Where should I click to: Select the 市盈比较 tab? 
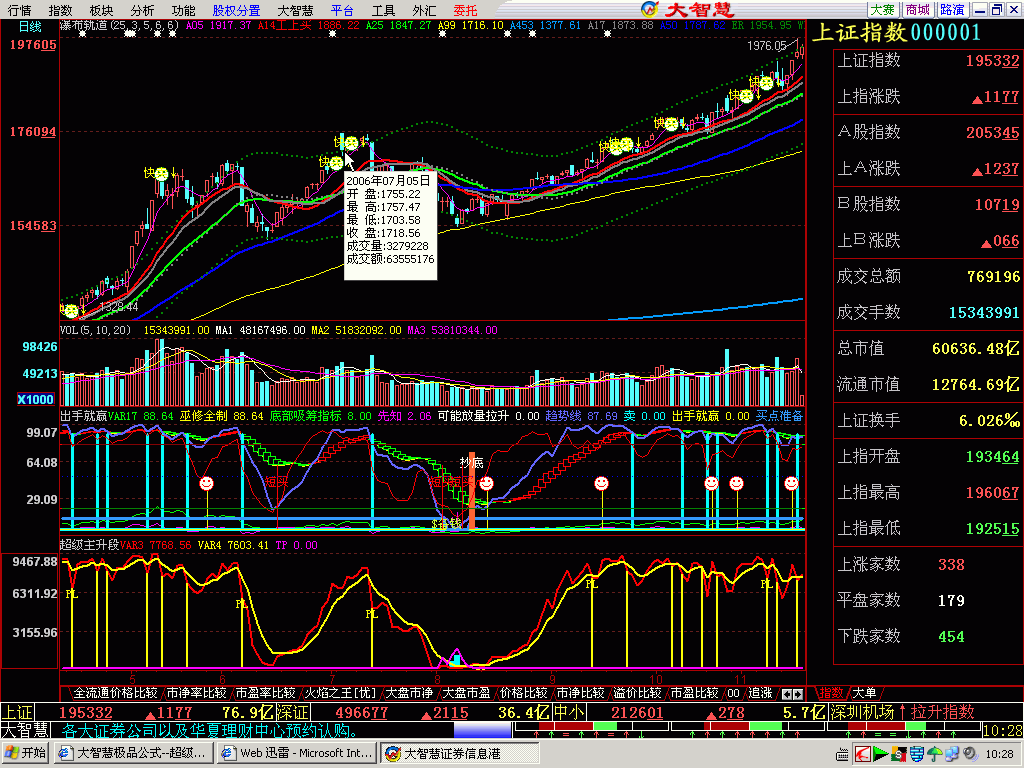point(694,693)
